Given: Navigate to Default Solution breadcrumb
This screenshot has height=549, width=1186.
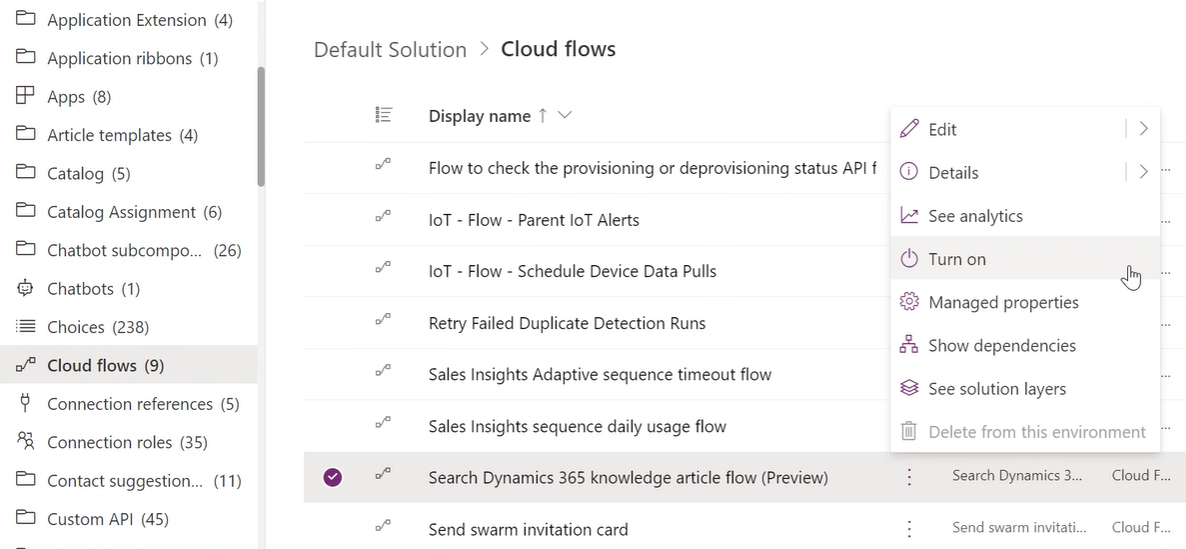Looking at the screenshot, I should point(390,49).
